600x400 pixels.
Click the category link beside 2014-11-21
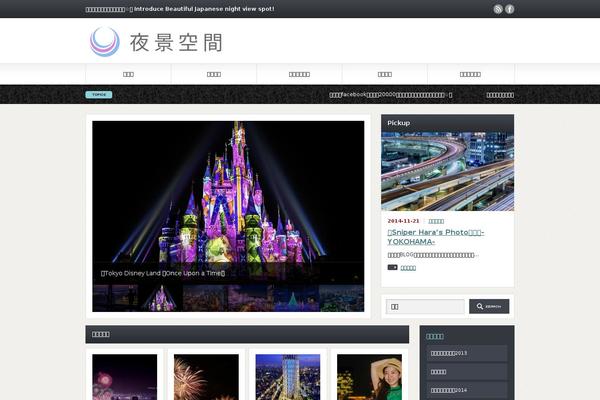(436, 221)
